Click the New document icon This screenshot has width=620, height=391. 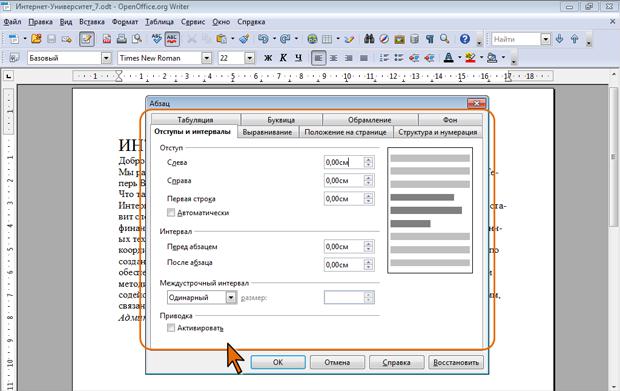(x=14, y=39)
